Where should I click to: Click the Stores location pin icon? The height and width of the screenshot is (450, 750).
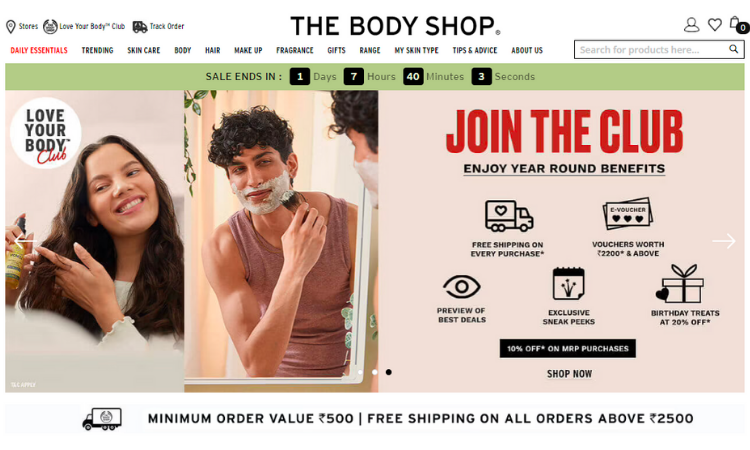[11, 27]
